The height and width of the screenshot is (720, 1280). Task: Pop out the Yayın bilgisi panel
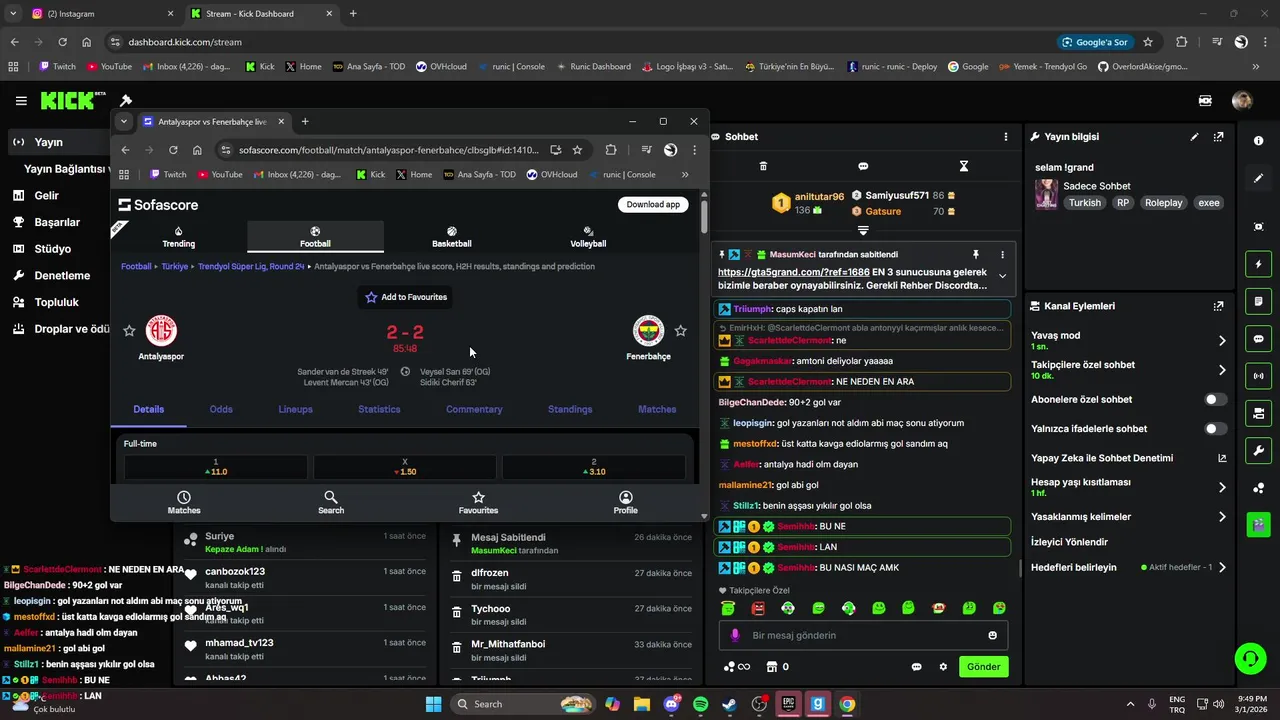(1218, 136)
